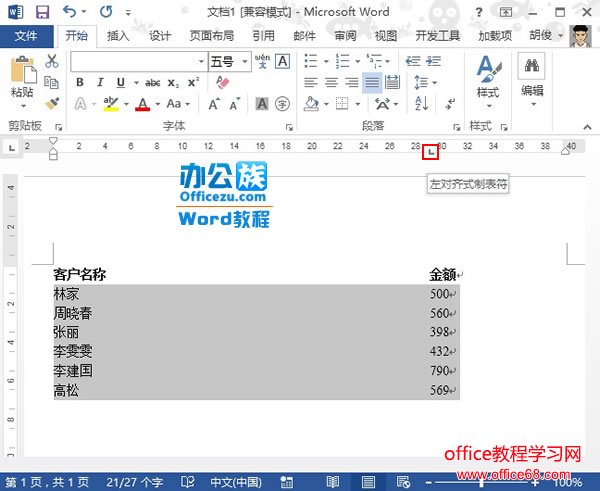Image resolution: width=600 pixels, height=491 pixels.
Task: Toggle Italic formatting
Action: tap(100, 82)
